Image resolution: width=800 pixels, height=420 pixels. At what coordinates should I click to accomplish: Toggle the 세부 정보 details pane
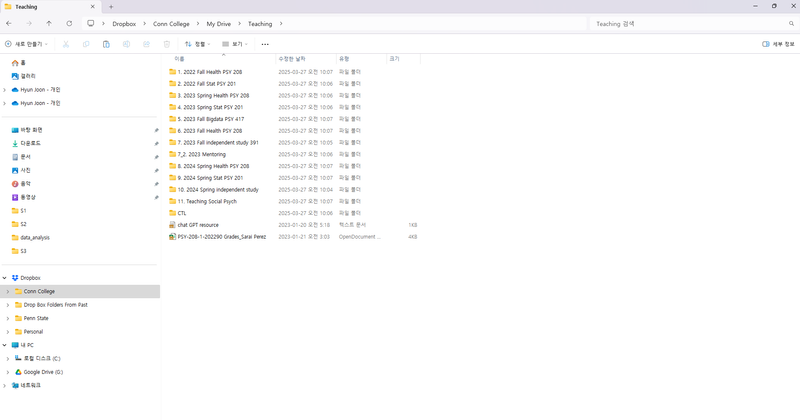click(x=778, y=44)
